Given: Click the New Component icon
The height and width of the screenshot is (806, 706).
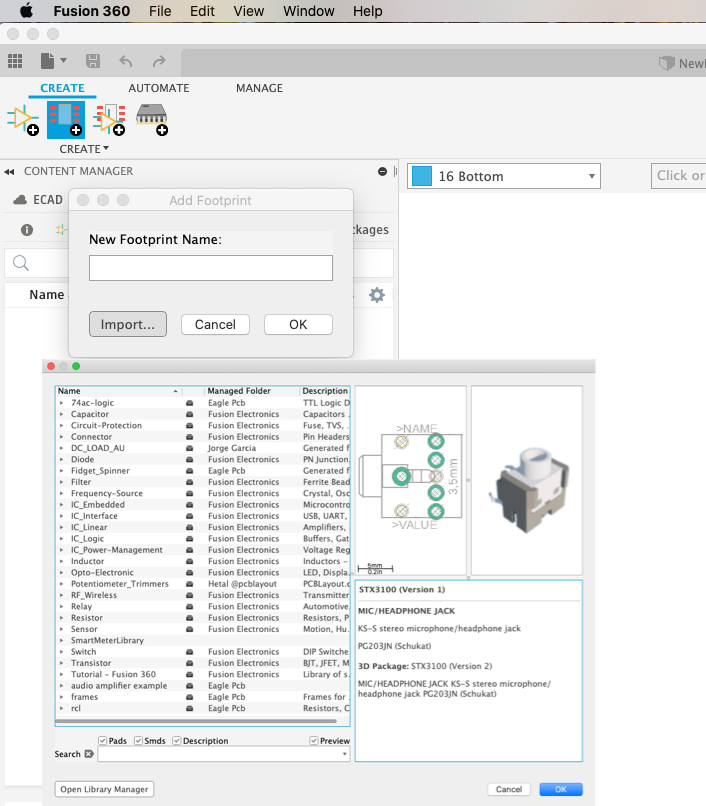Looking at the screenshot, I should tap(109, 120).
